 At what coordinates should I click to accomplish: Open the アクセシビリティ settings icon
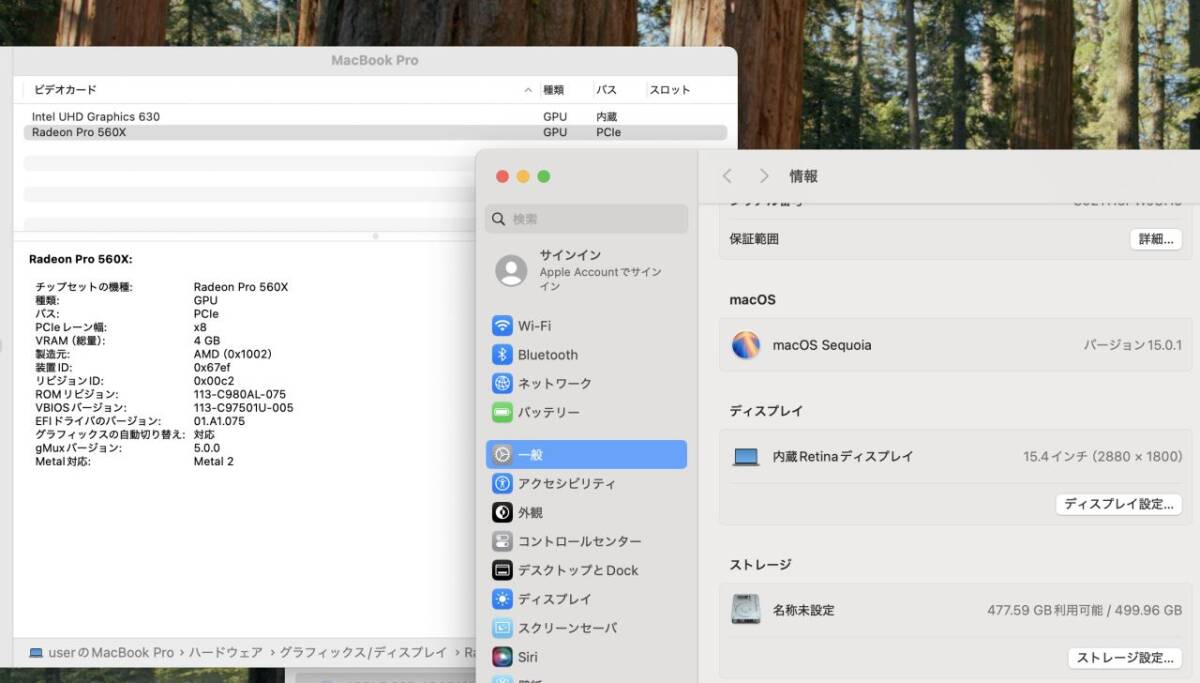(x=502, y=484)
